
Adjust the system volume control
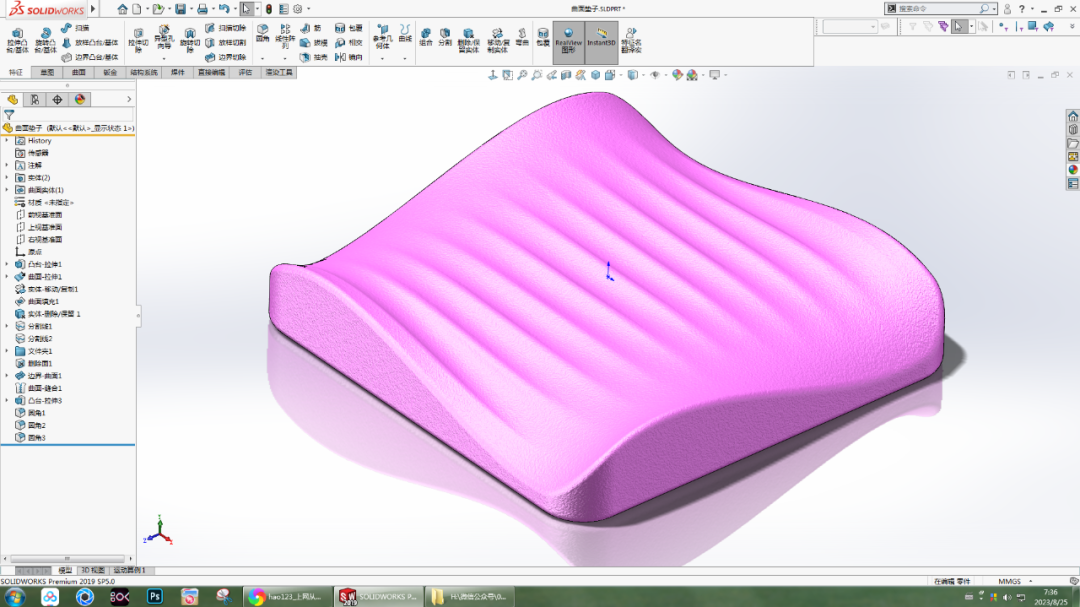(x=1007, y=597)
